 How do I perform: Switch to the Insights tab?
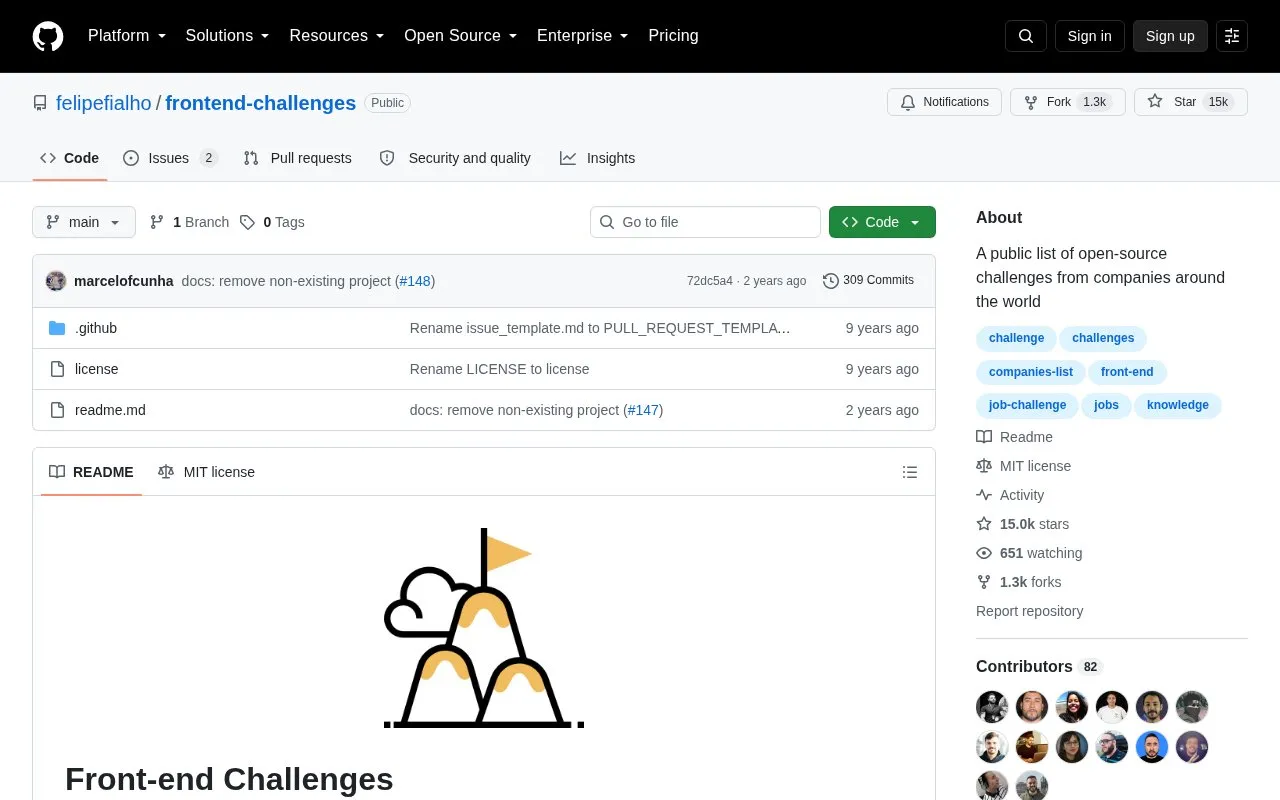pos(597,158)
